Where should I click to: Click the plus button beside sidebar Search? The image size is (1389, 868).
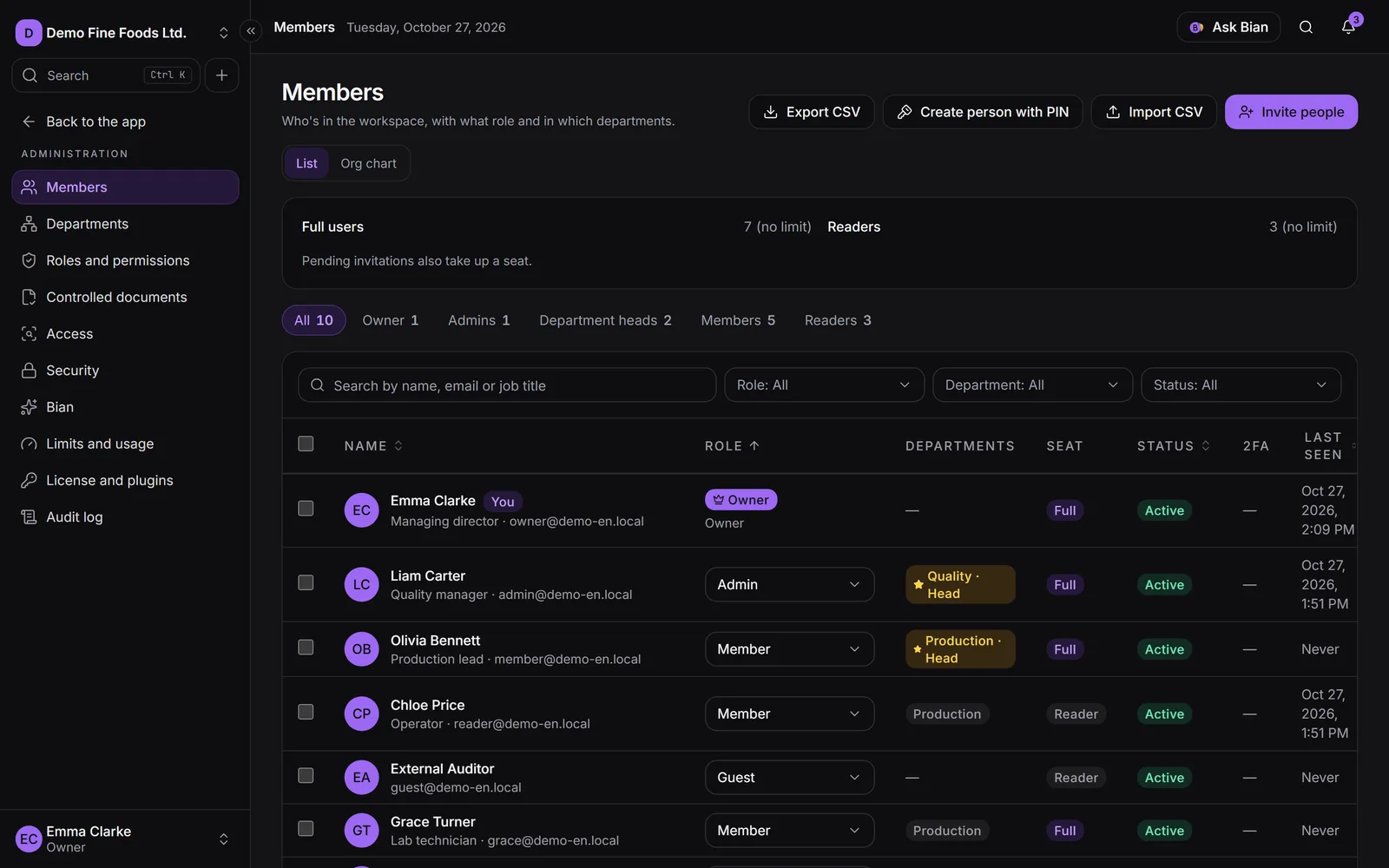pyautogui.click(x=221, y=76)
